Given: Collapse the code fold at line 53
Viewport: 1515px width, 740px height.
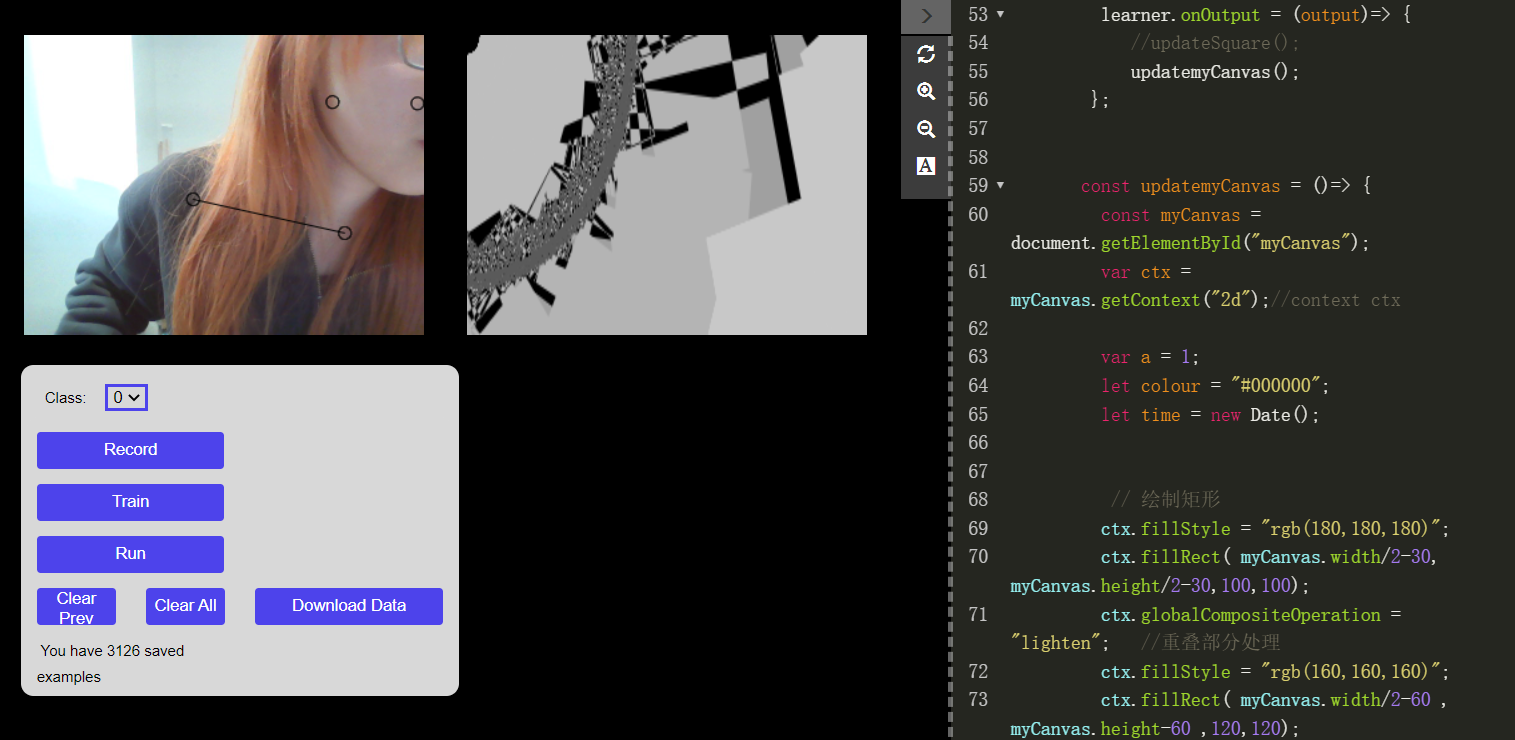Looking at the screenshot, I should pyautogui.click(x=999, y=14).
